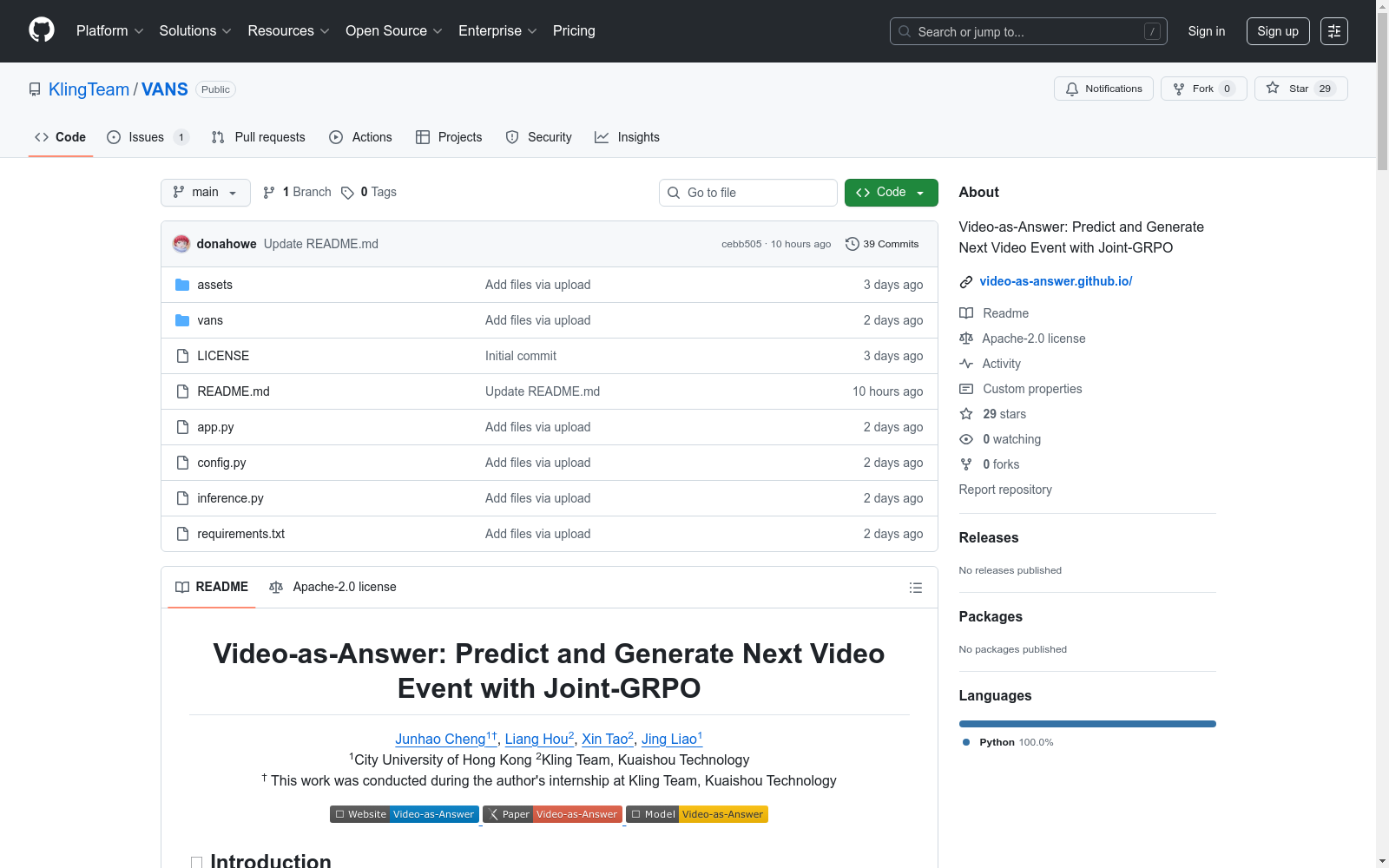Viewport: 1389px width, 868px height.
Task: Click the assets folder icon
Action: [182, 285]
